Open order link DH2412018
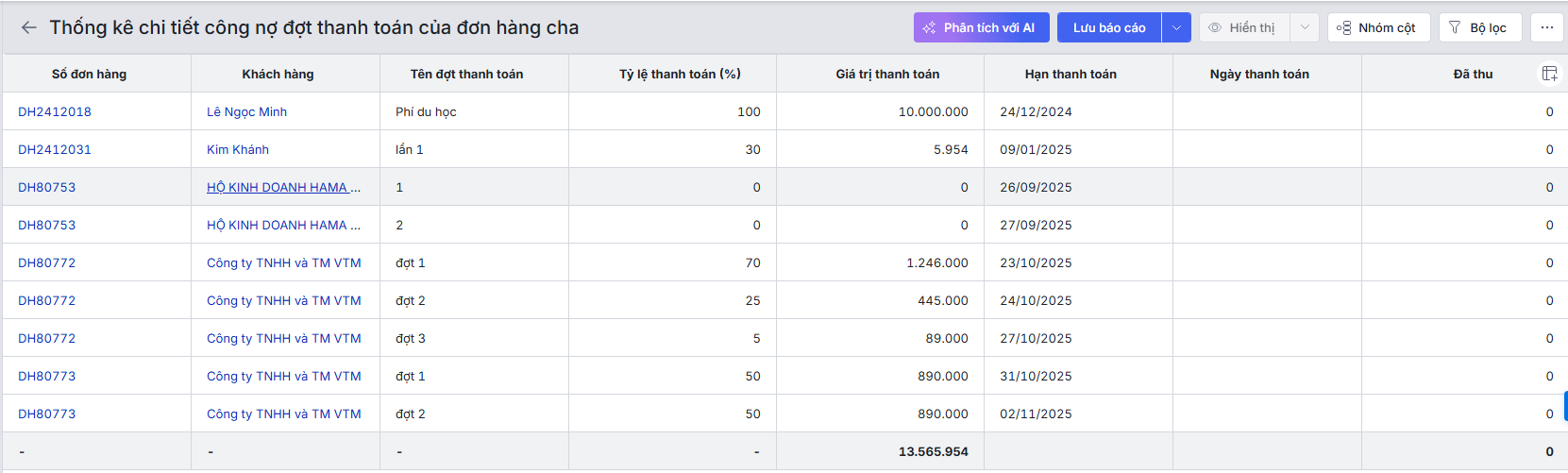The width and height of the screenshot is (1568, 473). click(55, 111)
